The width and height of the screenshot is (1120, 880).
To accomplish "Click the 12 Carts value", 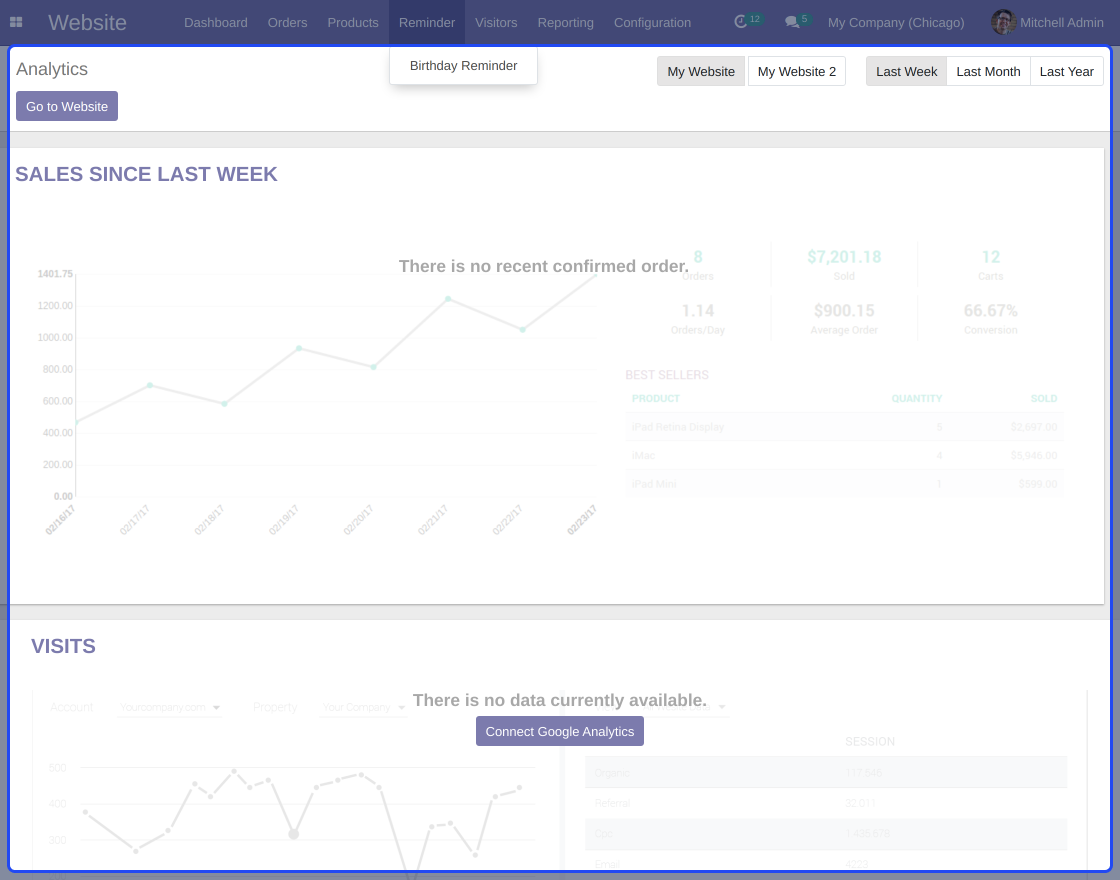I will 991,257.
